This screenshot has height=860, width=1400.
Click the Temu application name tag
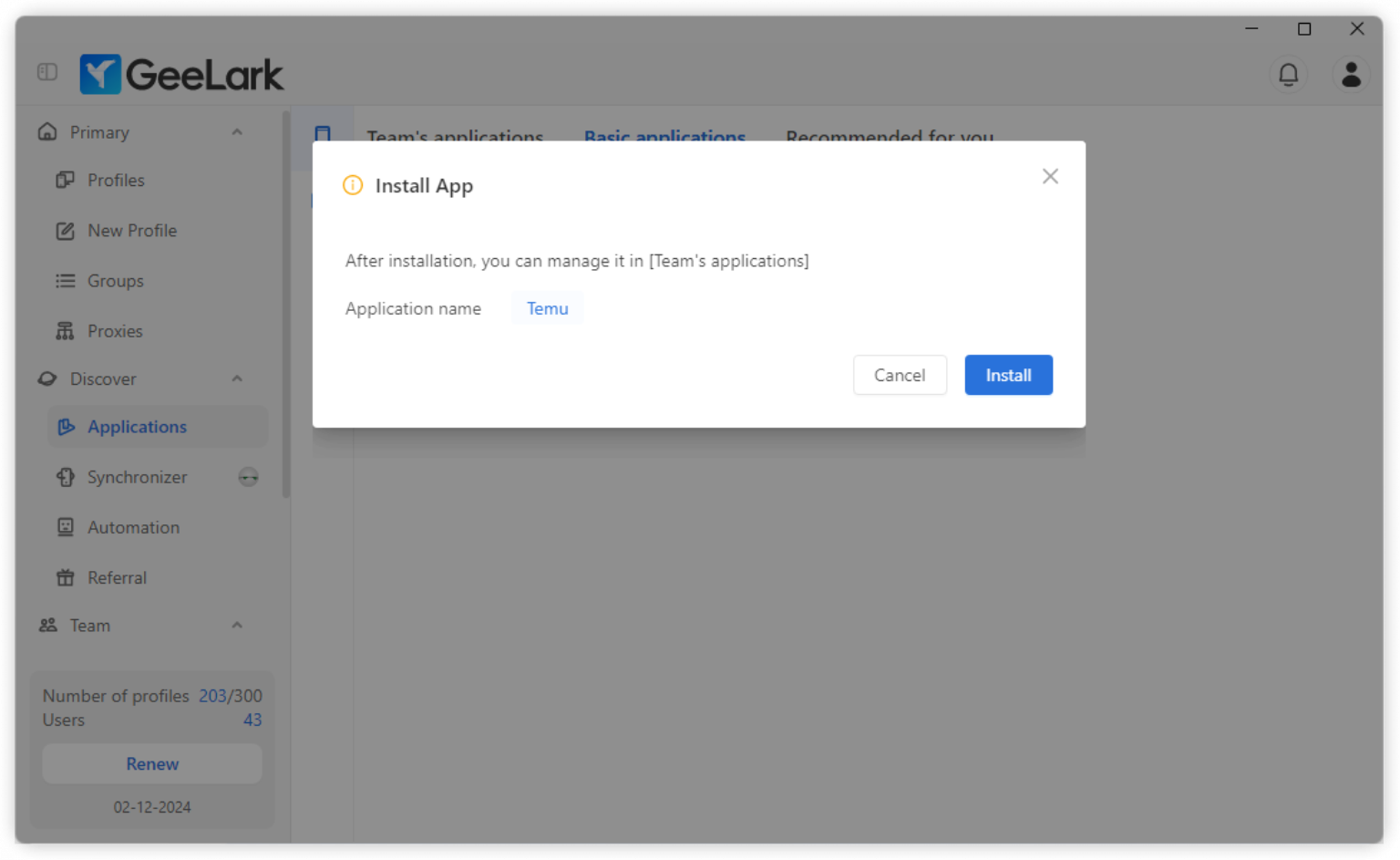547,308
